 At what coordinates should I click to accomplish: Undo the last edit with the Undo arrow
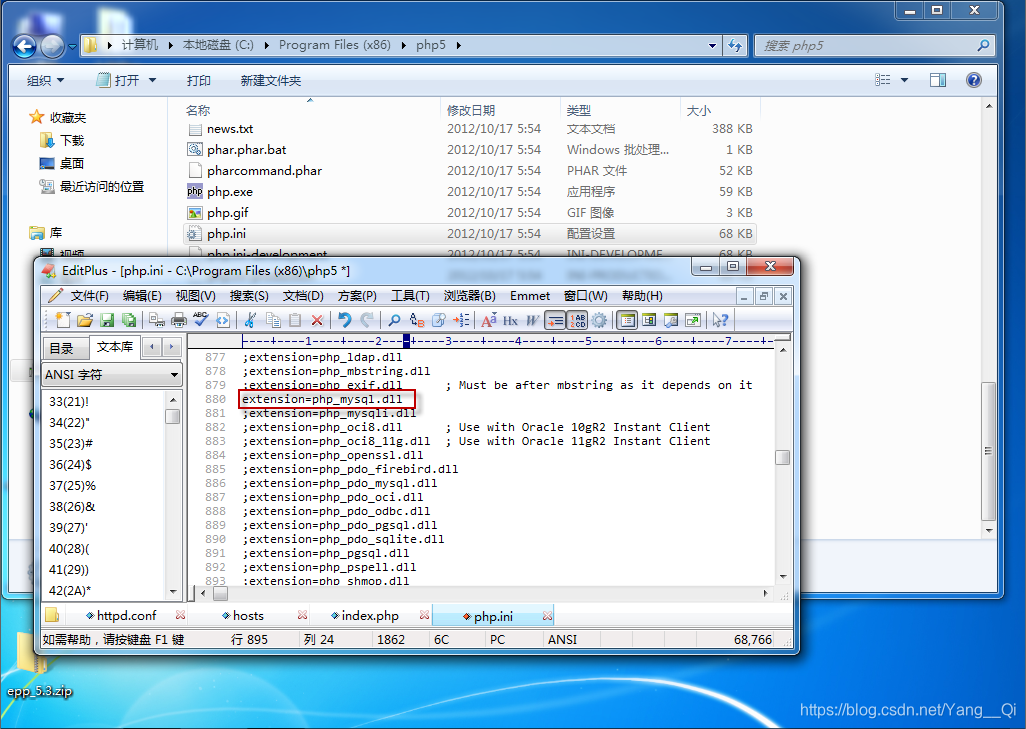coord(345,320)
